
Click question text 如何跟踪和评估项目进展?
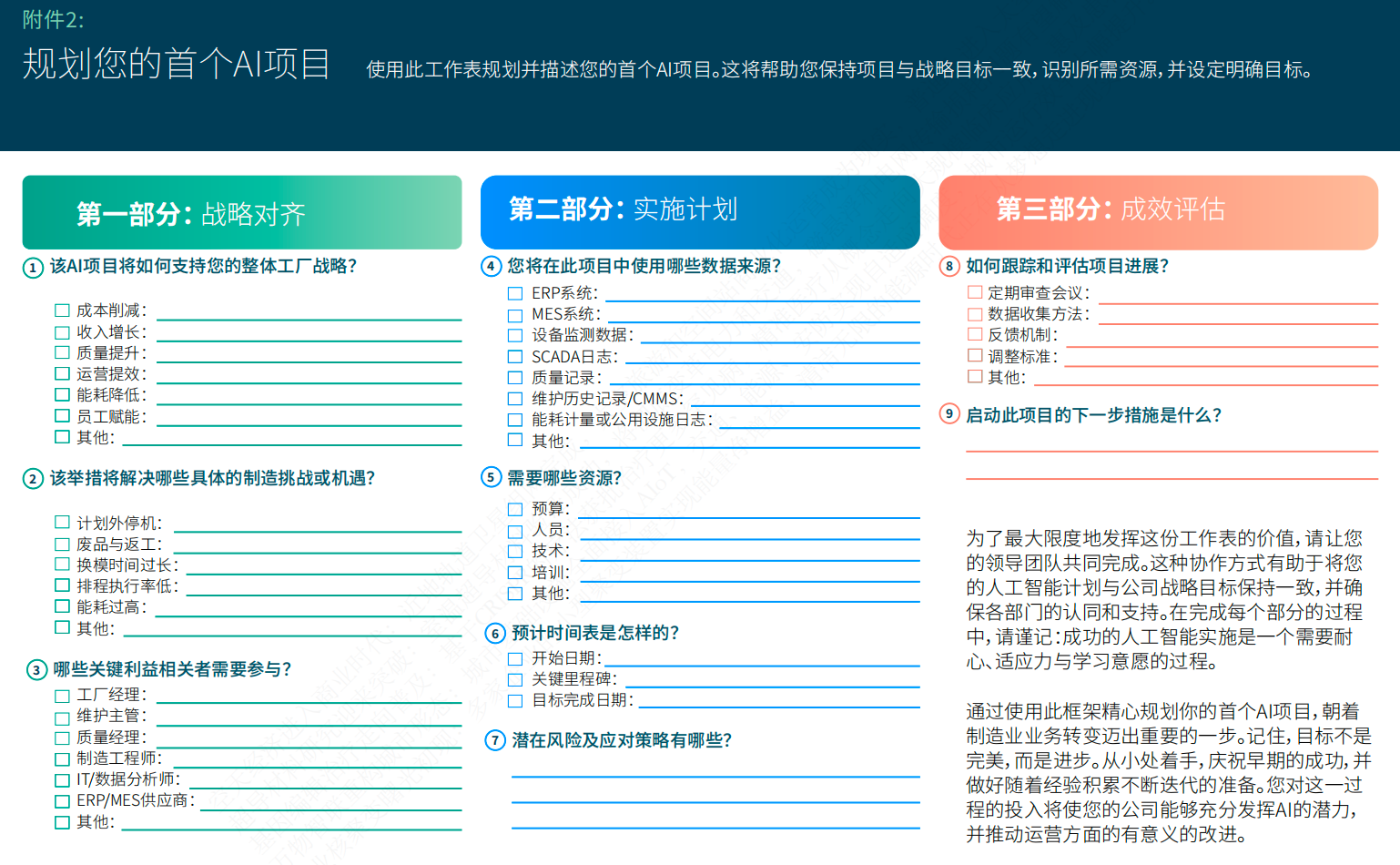[x=1068, y=266]
